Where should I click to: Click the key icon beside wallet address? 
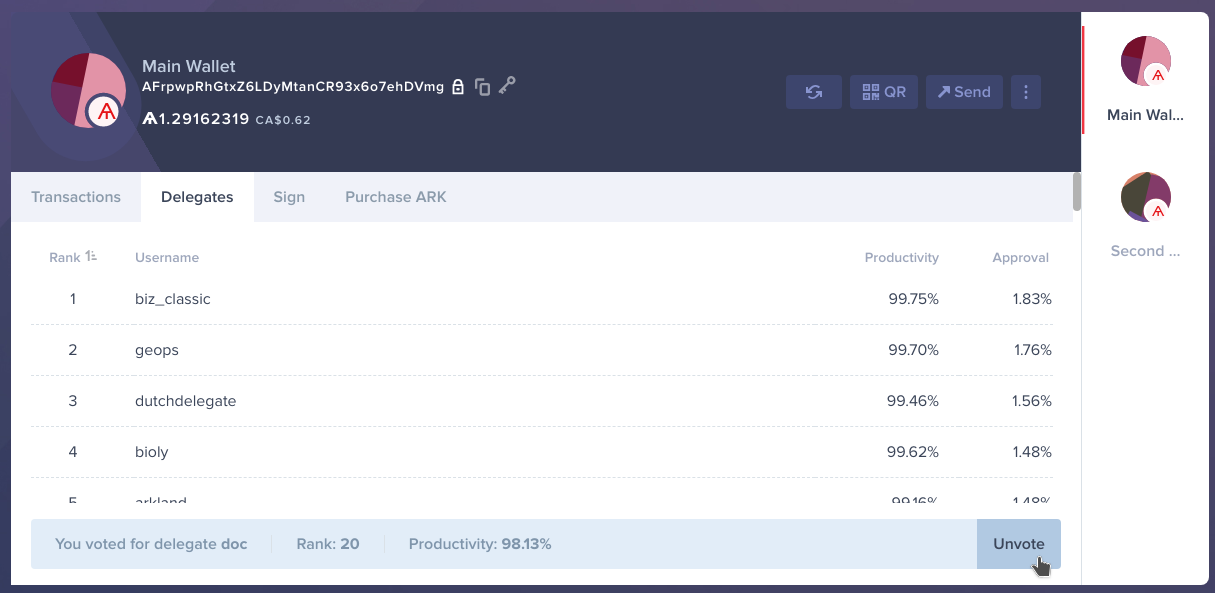(x=507, y=86)
